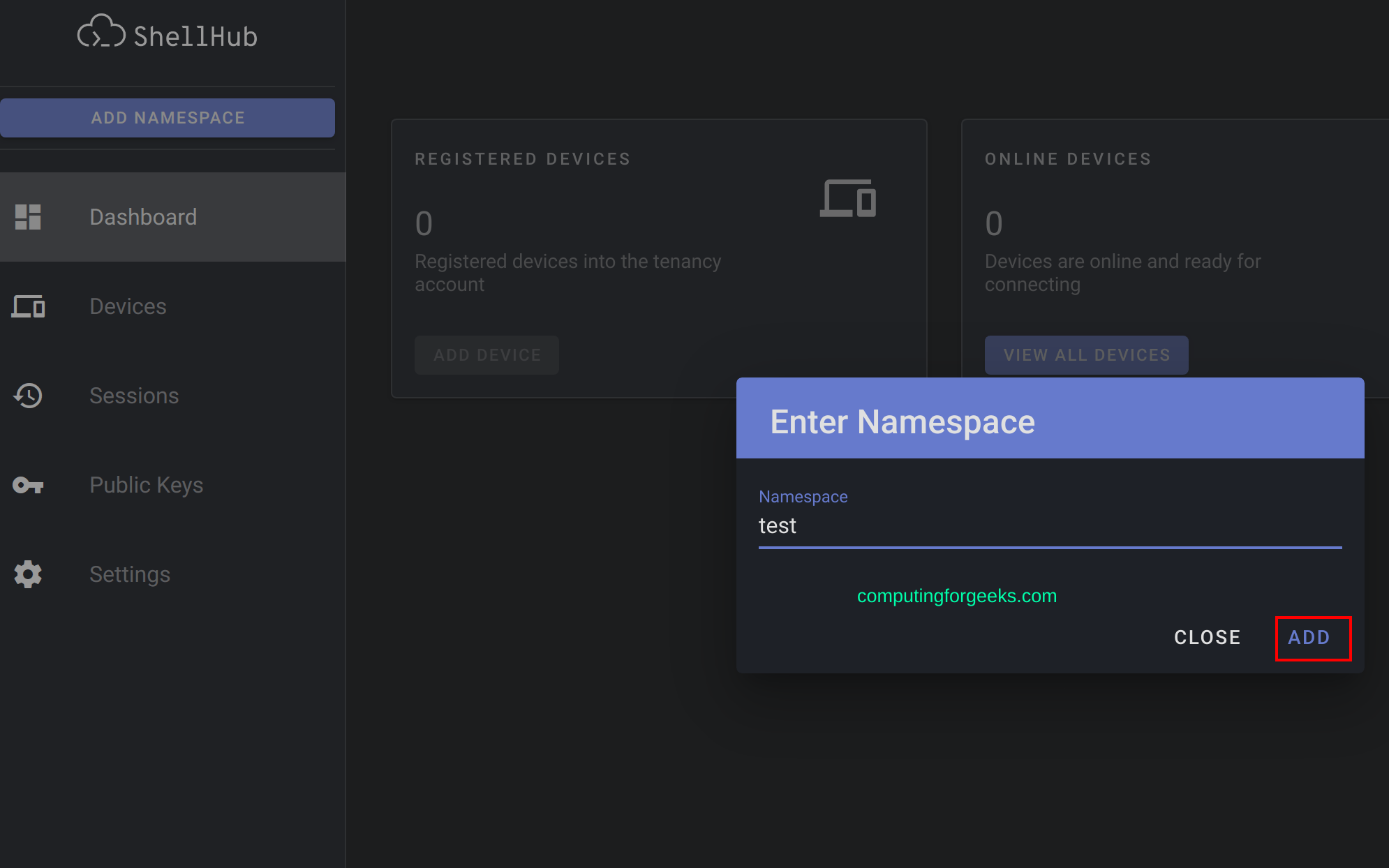
Task: Open the Sessions menu item
Action: [134, 396]
